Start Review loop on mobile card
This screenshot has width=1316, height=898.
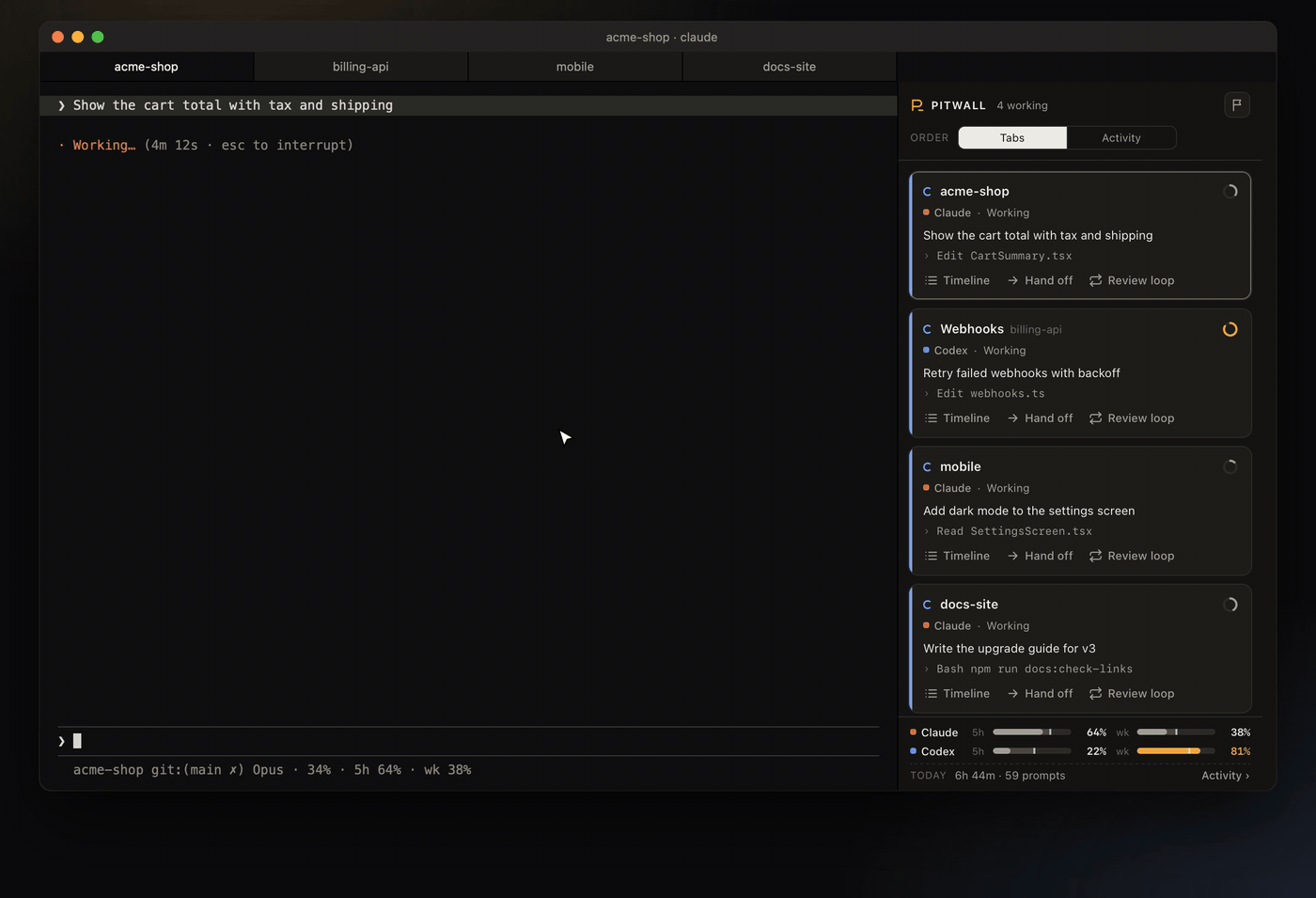(x=1132, y=556)
